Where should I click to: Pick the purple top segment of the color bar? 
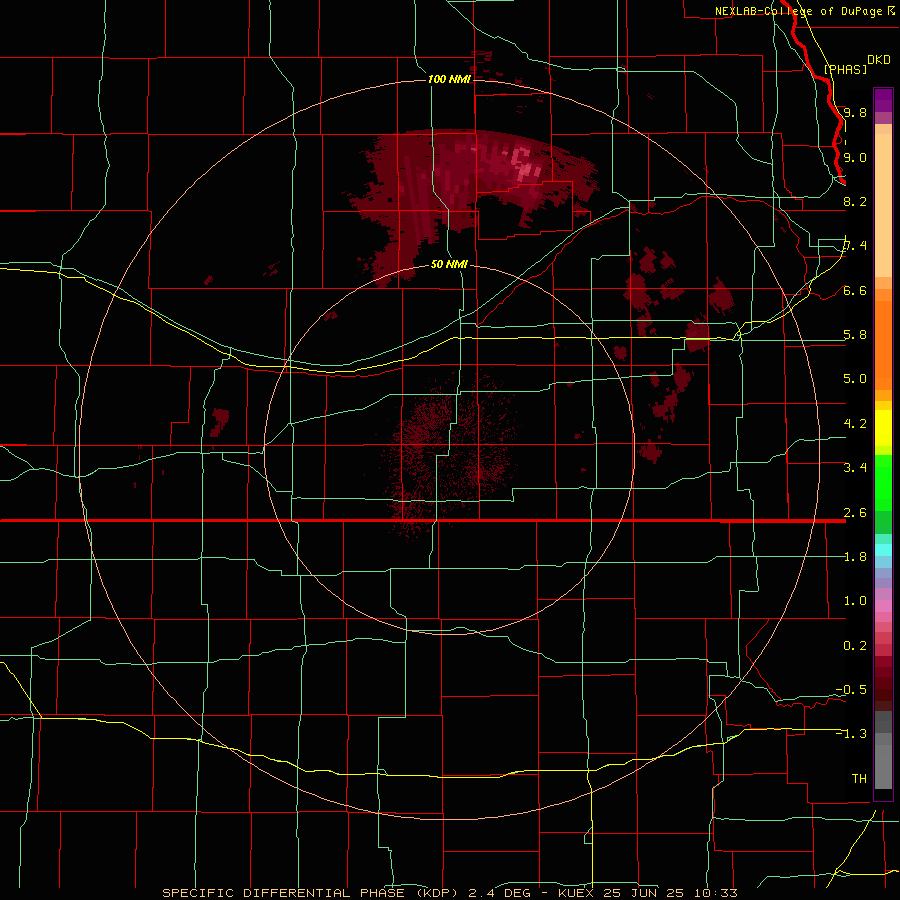[x=883, y=100]
